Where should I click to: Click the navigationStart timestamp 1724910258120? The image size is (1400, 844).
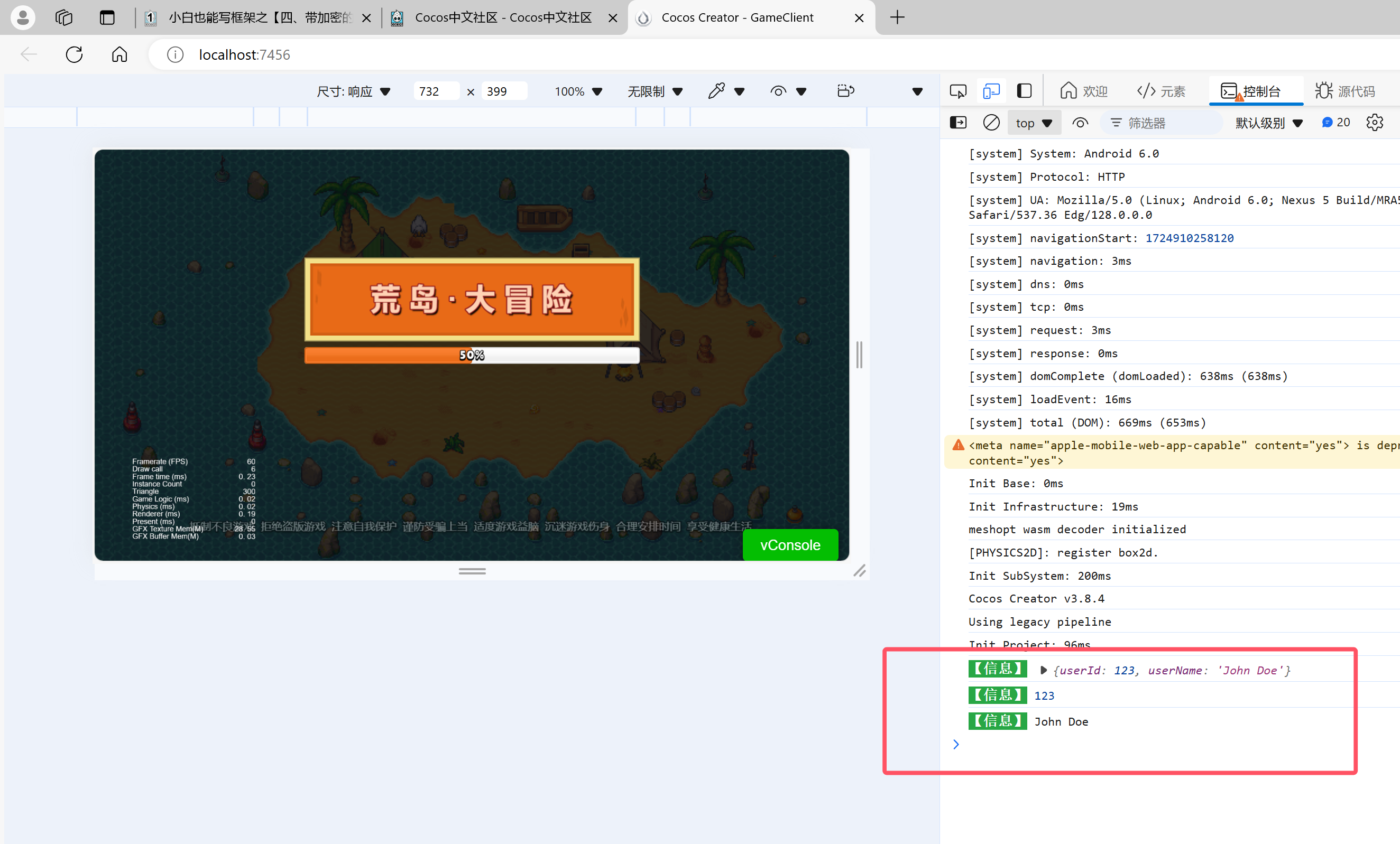tap(1189, 238)
